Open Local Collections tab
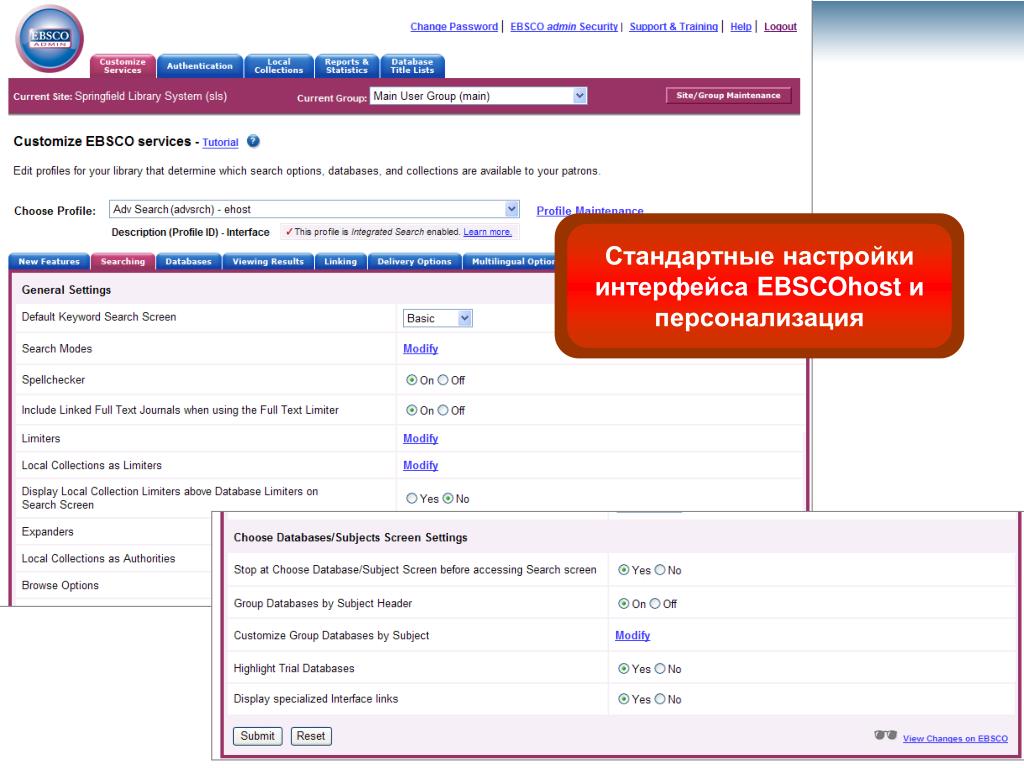This screenshot has width=1024, height=768. pos(279,66)
